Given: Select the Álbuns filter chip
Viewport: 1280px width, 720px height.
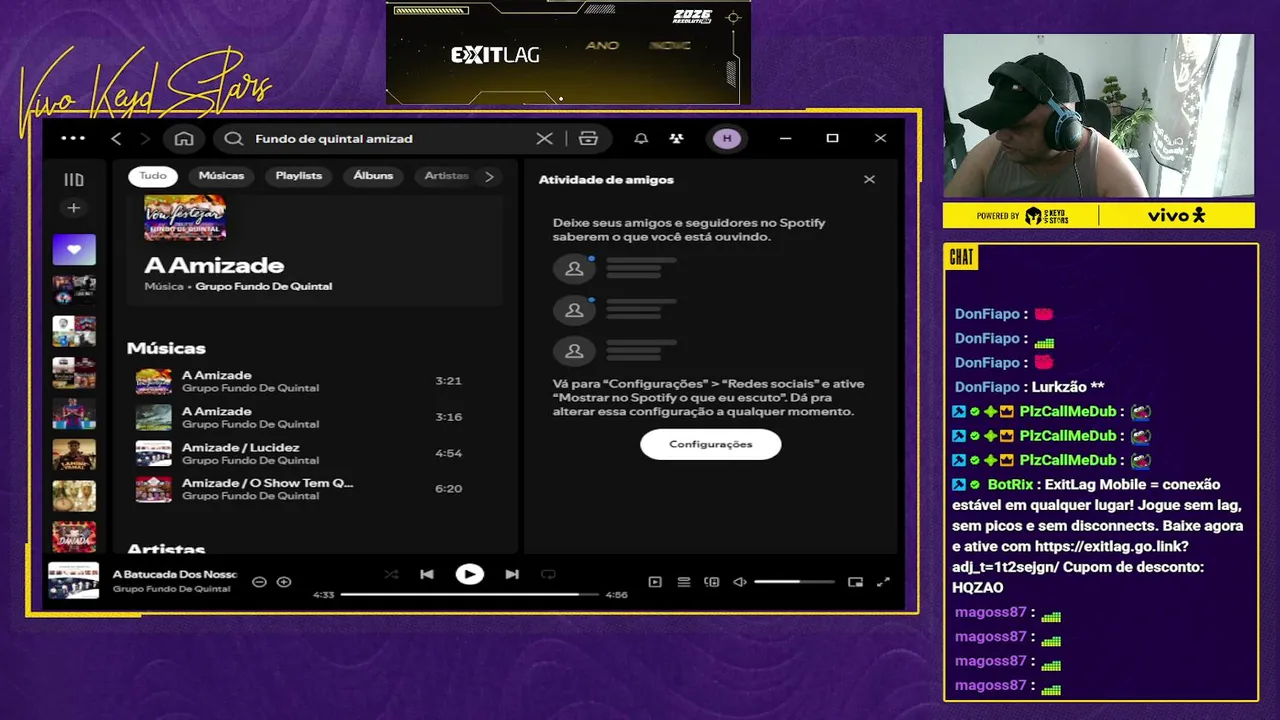Looking at the screenshot, I should [x=373, y=176].
